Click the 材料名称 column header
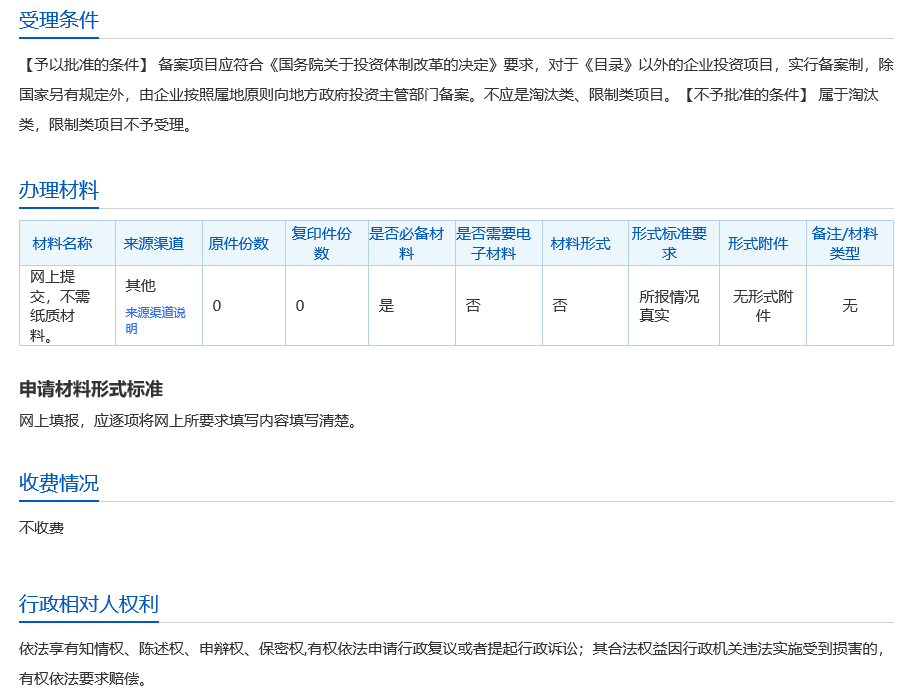 click(62, 244)
